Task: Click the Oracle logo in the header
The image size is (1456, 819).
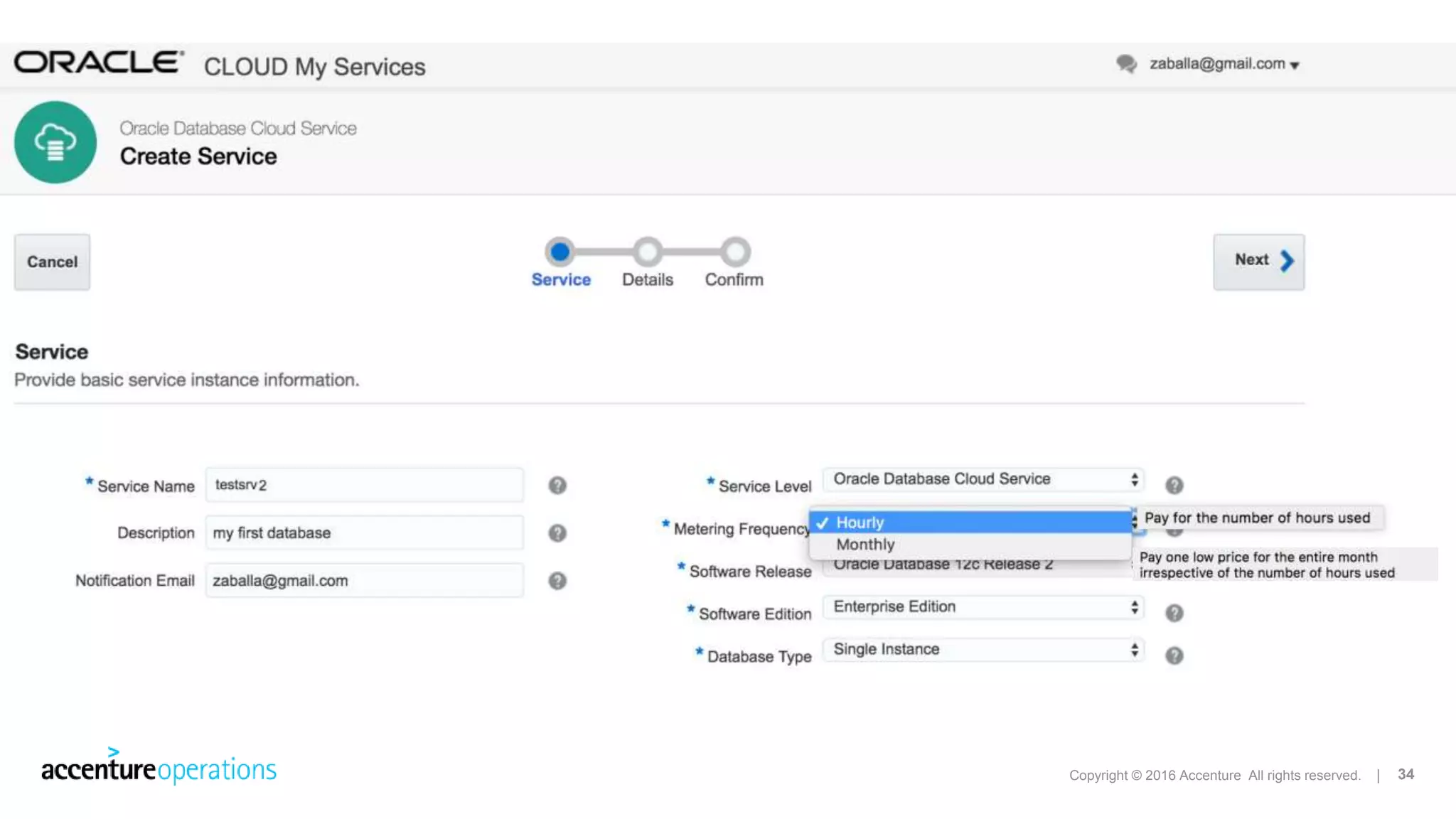Action: (x=99, y=63)
